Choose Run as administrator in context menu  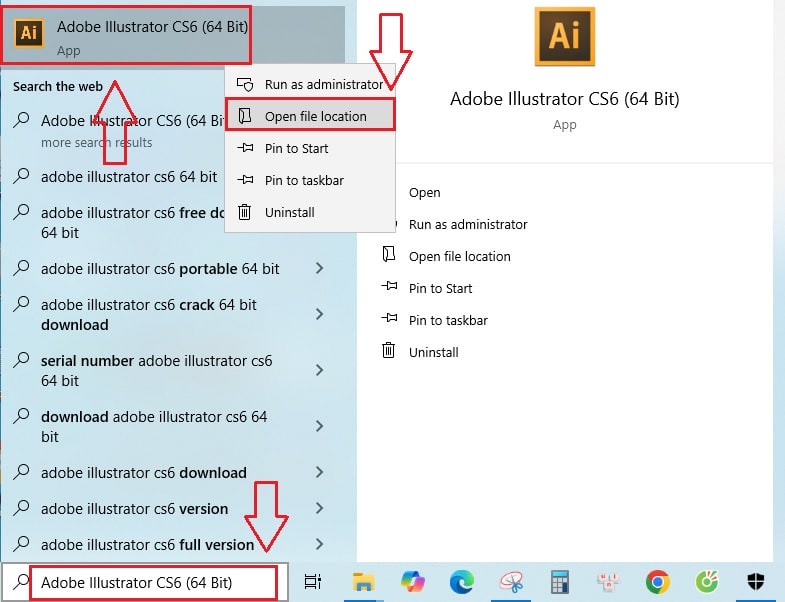[310, 84]
